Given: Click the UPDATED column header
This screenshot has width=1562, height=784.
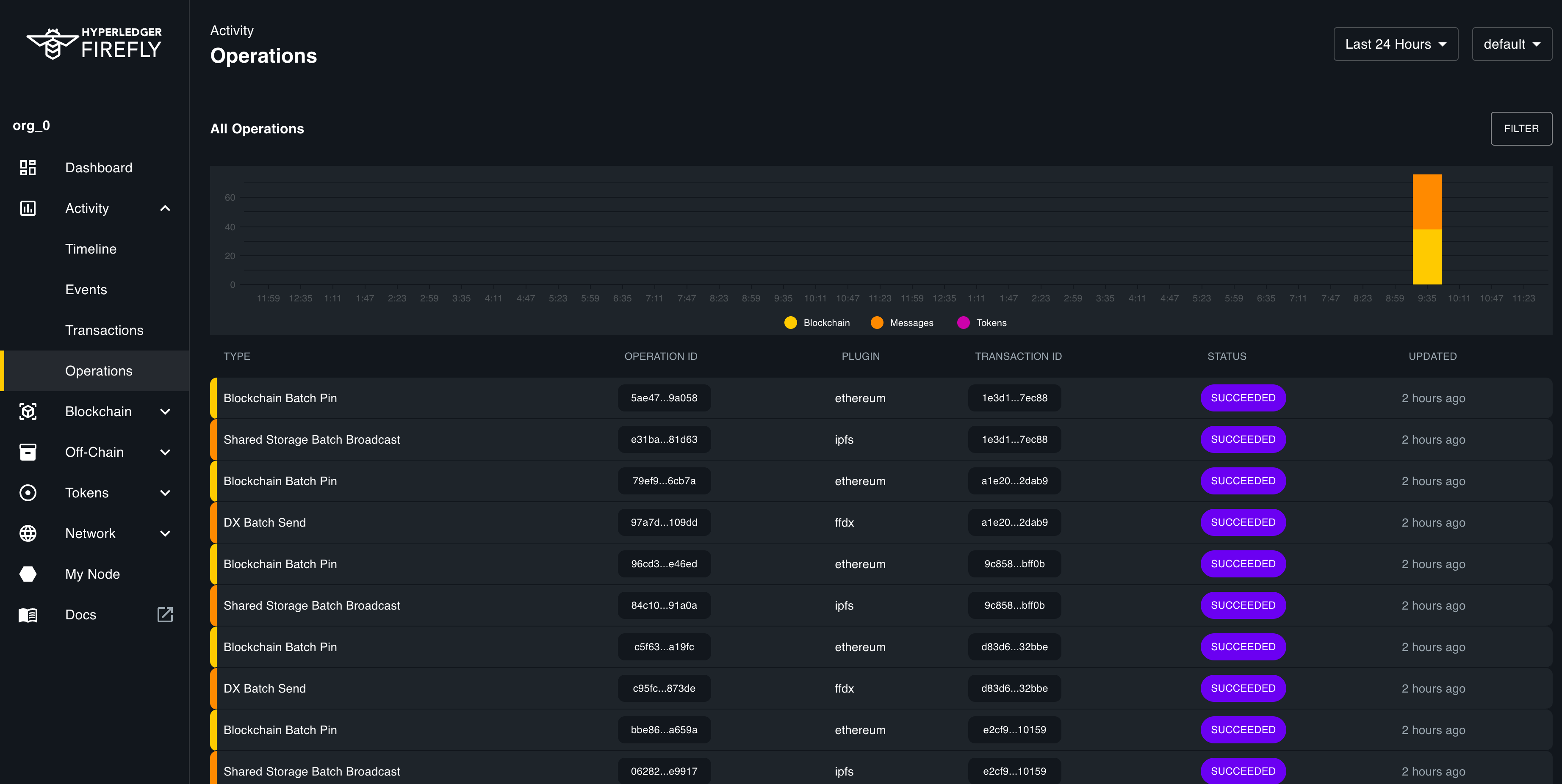Looking at the screenshot, I should point(1432,356).
